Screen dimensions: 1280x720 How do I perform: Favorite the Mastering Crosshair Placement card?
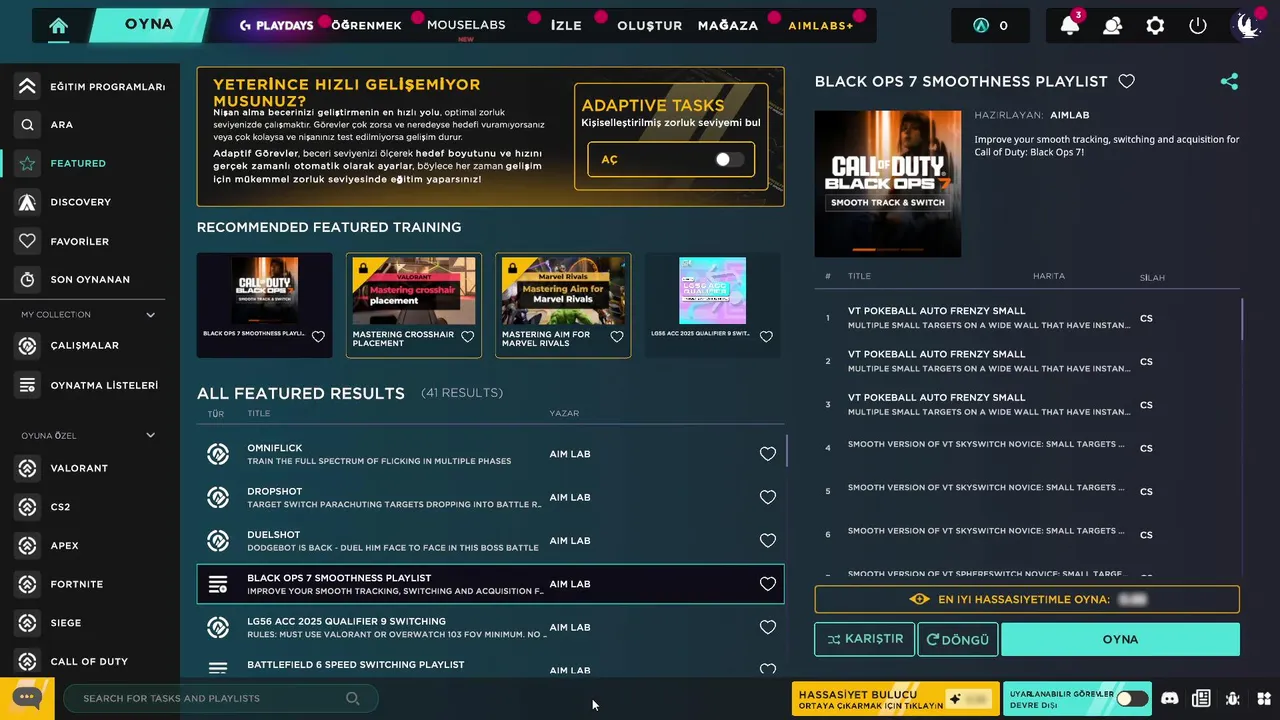coord(467,337)
